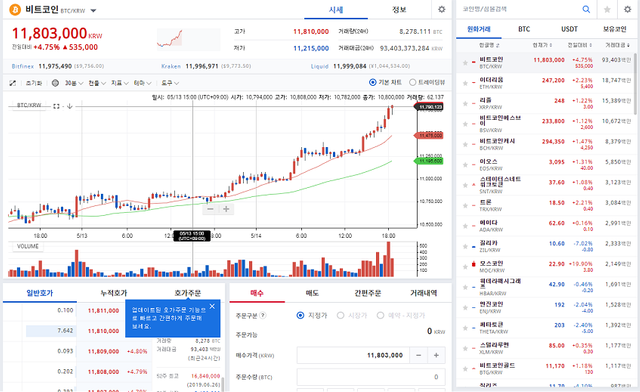Image resolution: width=640 pixels, height=392 pixels.
Task: Click in the coin name search field
Action: tap(518, 9)
